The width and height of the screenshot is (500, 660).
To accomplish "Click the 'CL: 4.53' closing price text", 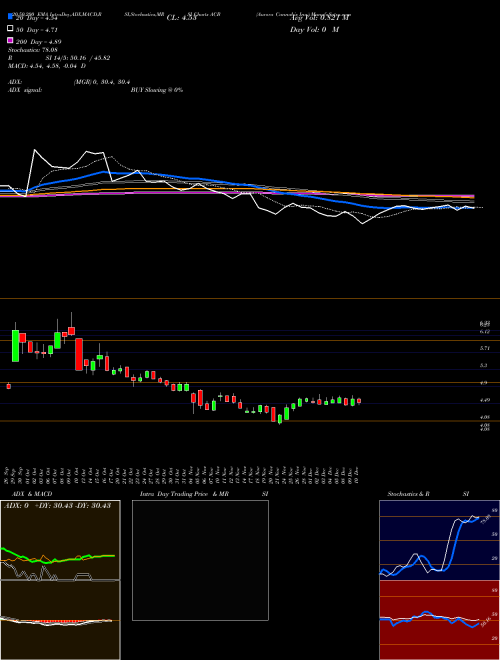I will click(x=181, y=18).
